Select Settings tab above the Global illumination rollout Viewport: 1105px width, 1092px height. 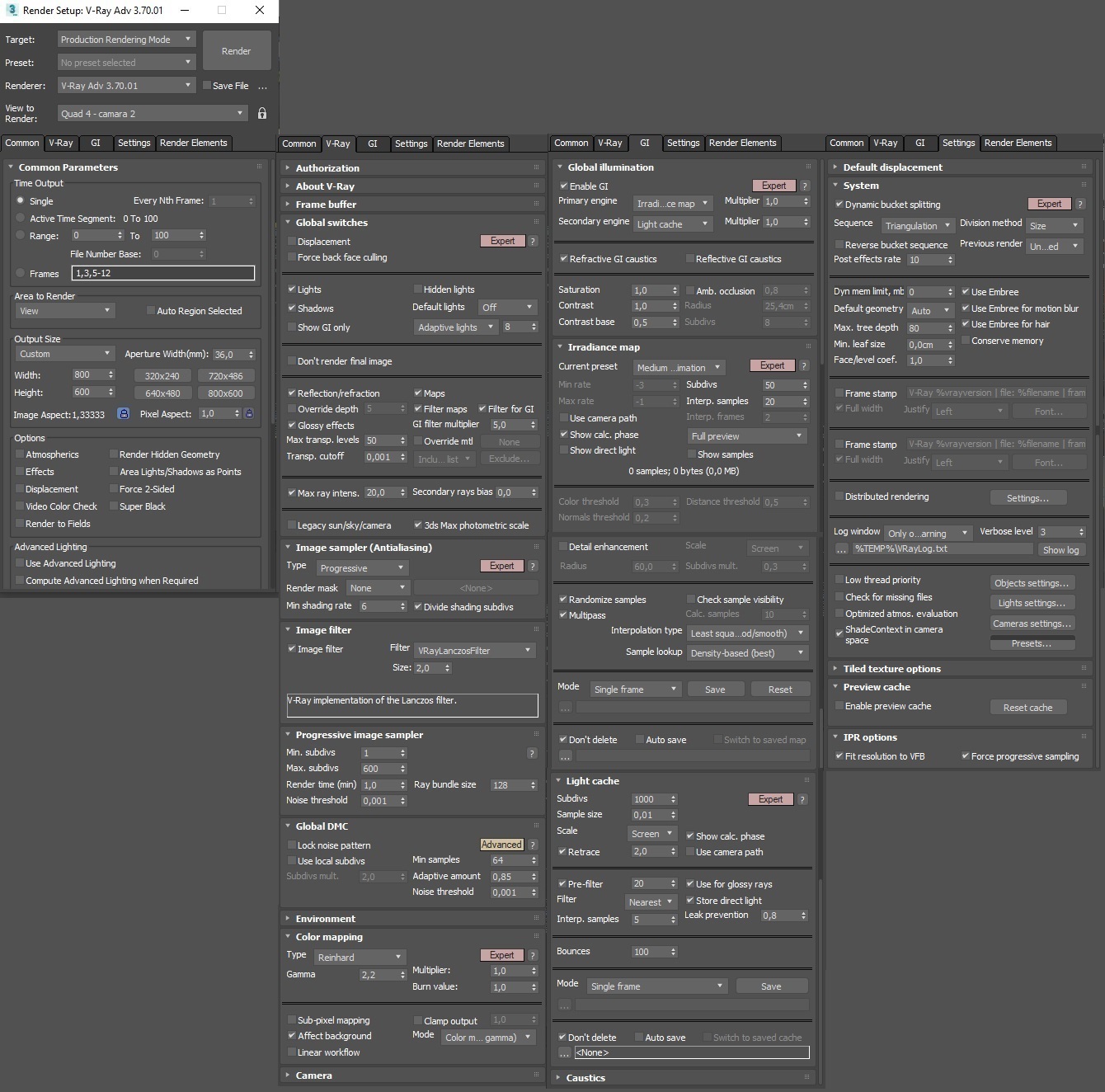[683, 143]
